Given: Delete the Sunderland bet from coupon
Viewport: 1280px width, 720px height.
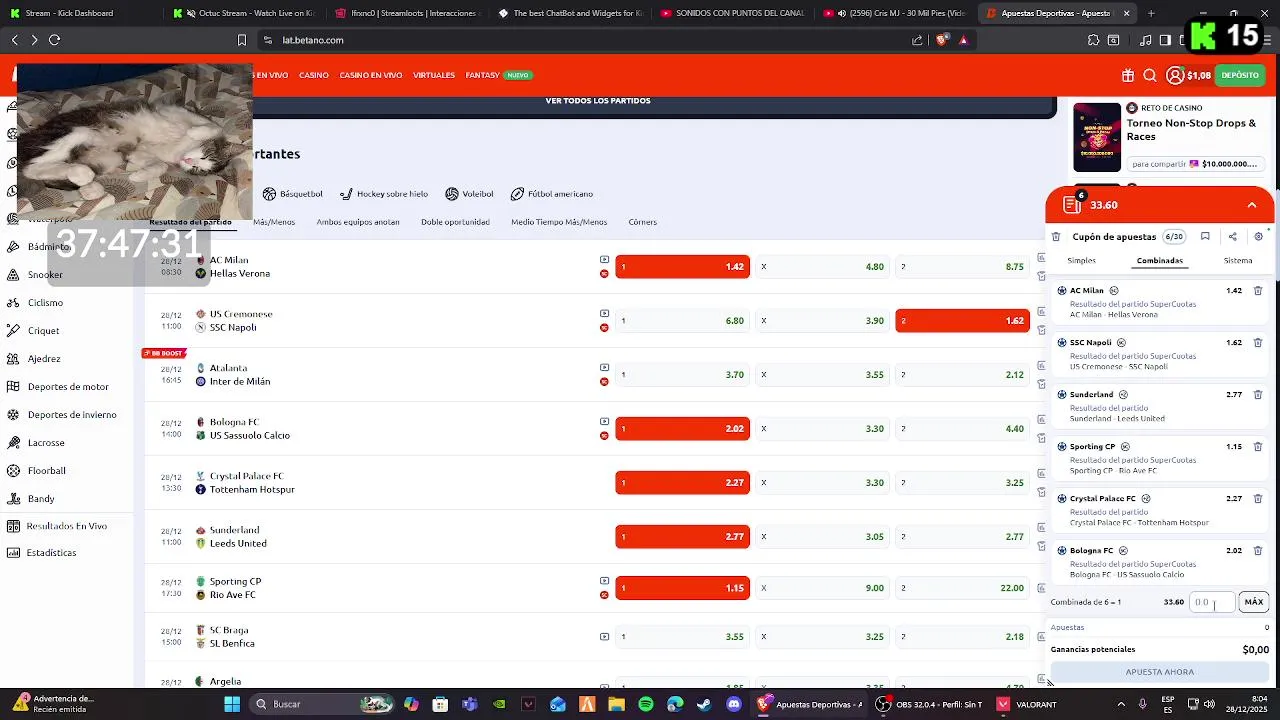Looking at the screenshot, I should click(1258, 395).
